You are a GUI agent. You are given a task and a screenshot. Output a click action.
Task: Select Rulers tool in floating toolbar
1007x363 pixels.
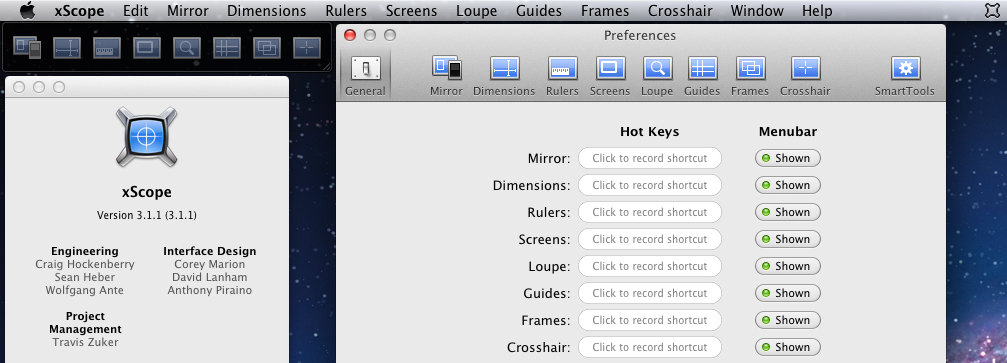click(x=107, y=48)
